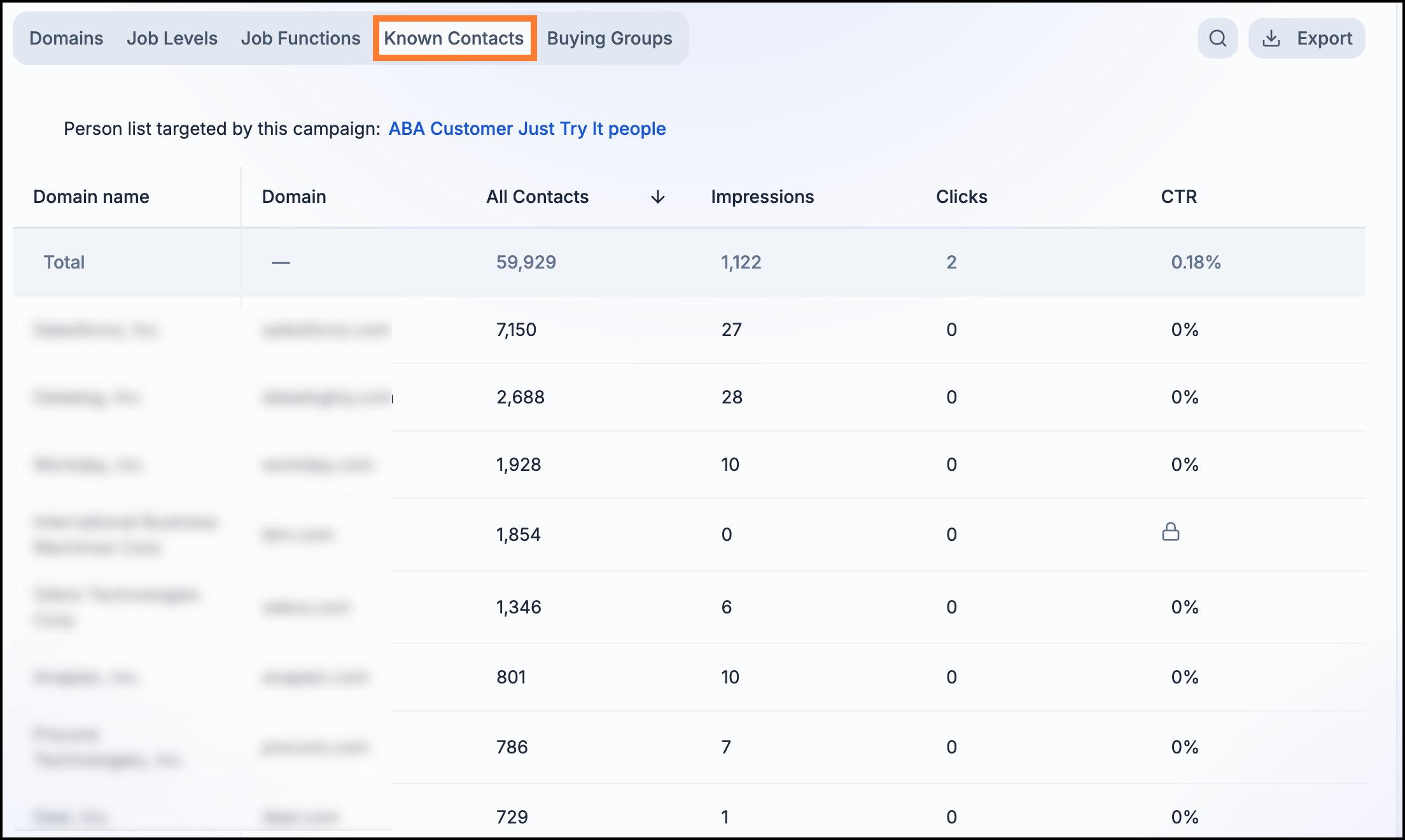Viewport: 1405px width, 840px height.
Task: Select the 801 contacts cell
Action: [x=511, y=677]
